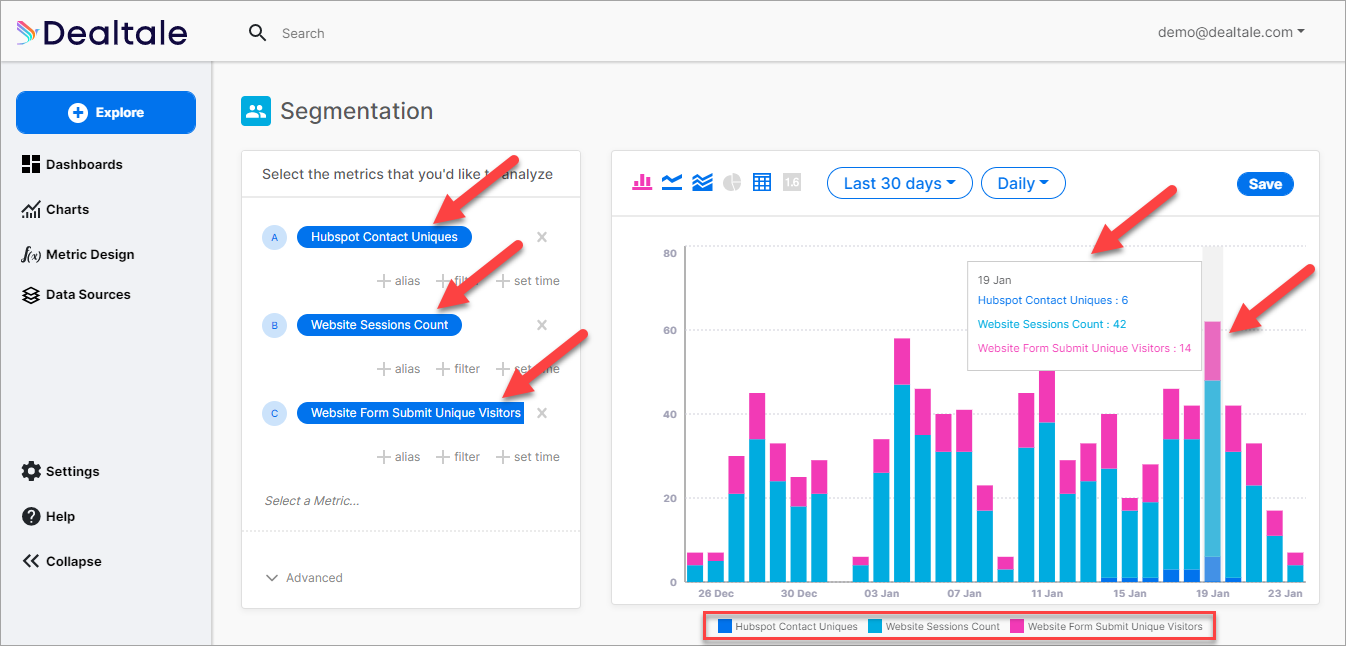Click metric letter badge A
This screenshot has width=1346, height=646.
tap(274, 237)
